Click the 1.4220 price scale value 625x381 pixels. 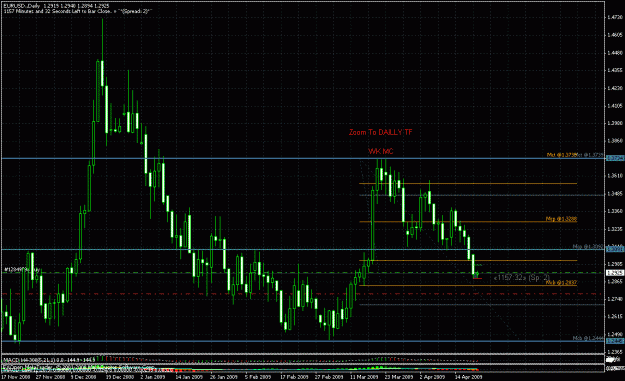point(615,88)
